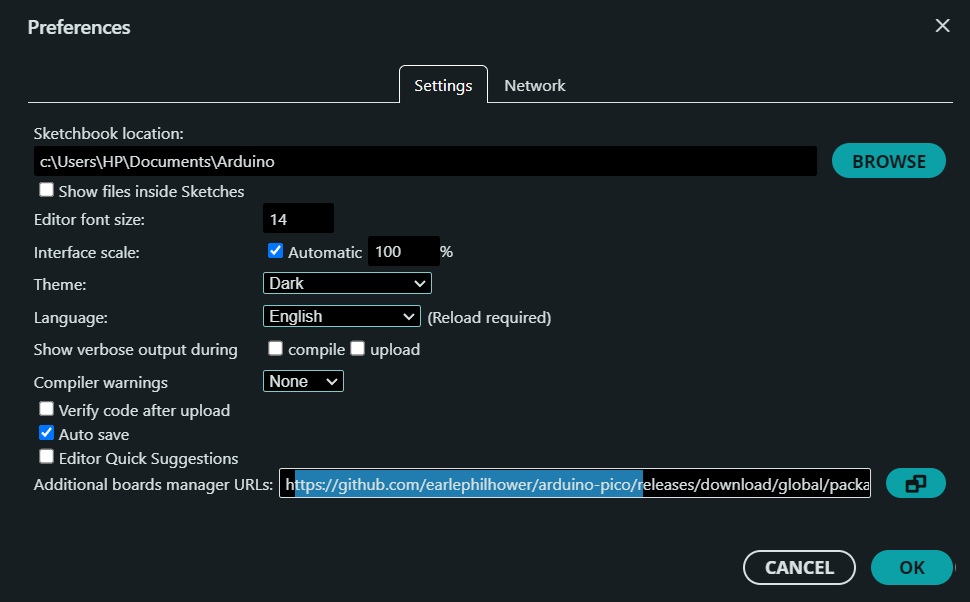Uncheck the Automatic interface scale checkbox

point(276,251)
